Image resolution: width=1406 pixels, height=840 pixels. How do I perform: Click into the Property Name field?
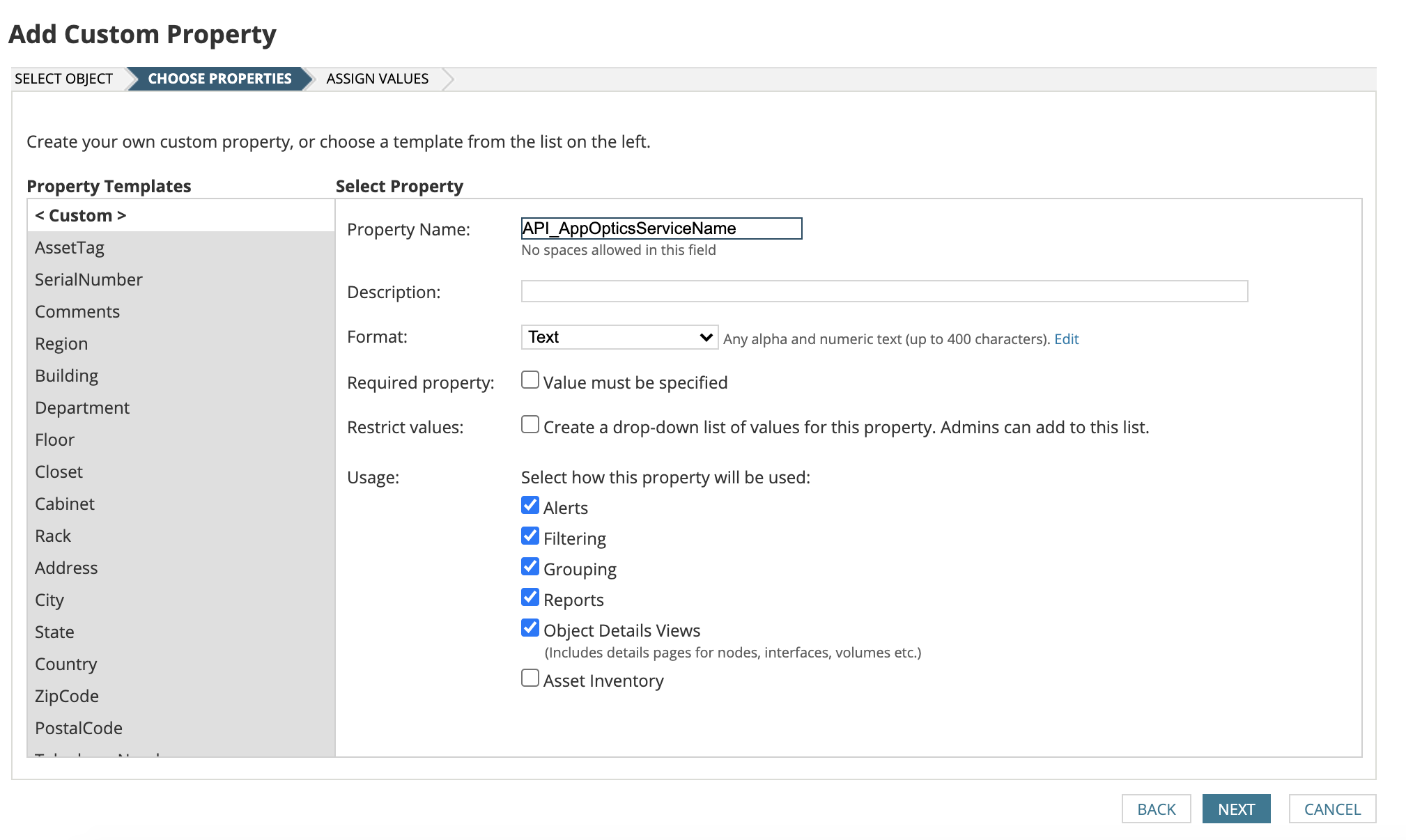click(660, 228)
